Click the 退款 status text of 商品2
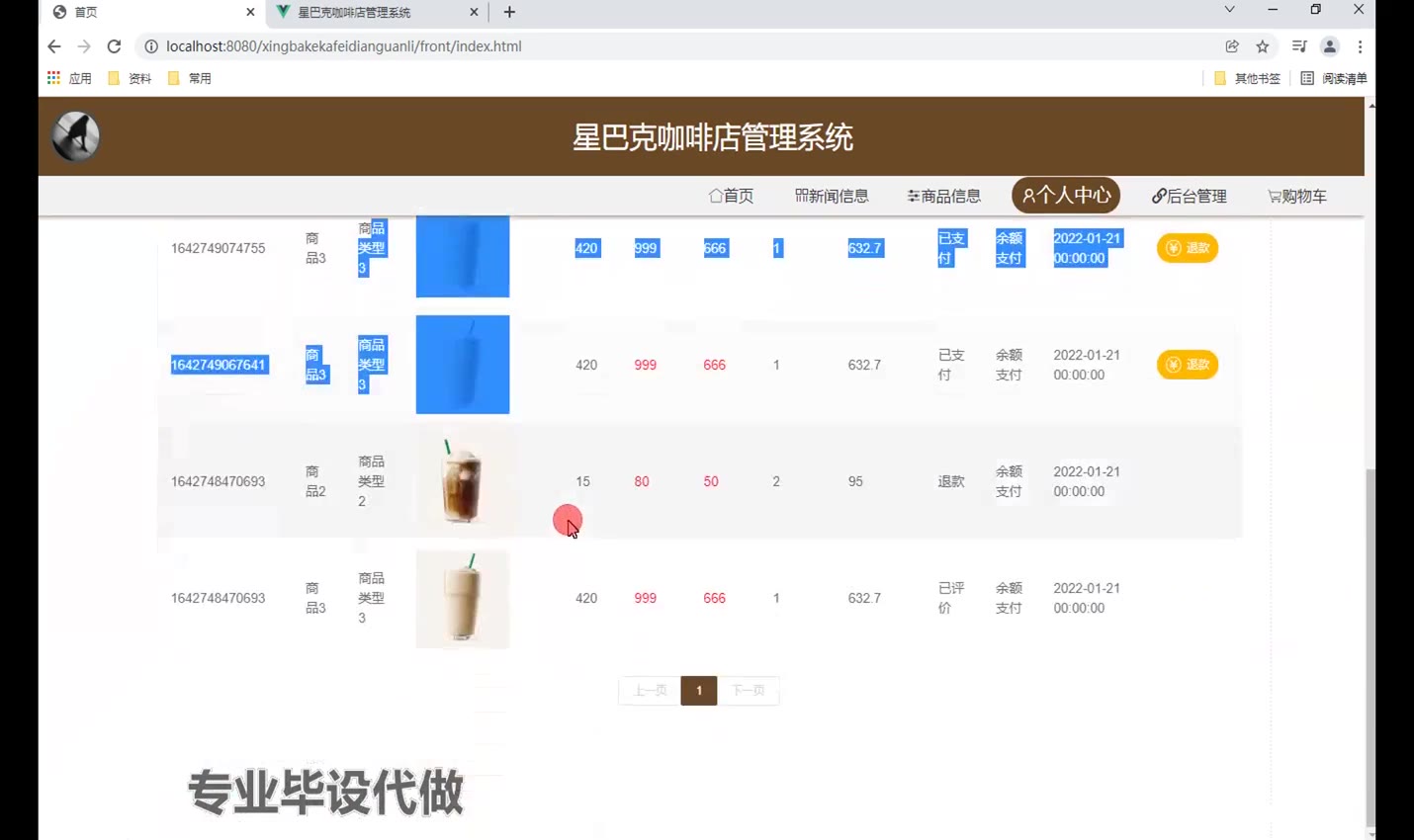 pos(951,481)
